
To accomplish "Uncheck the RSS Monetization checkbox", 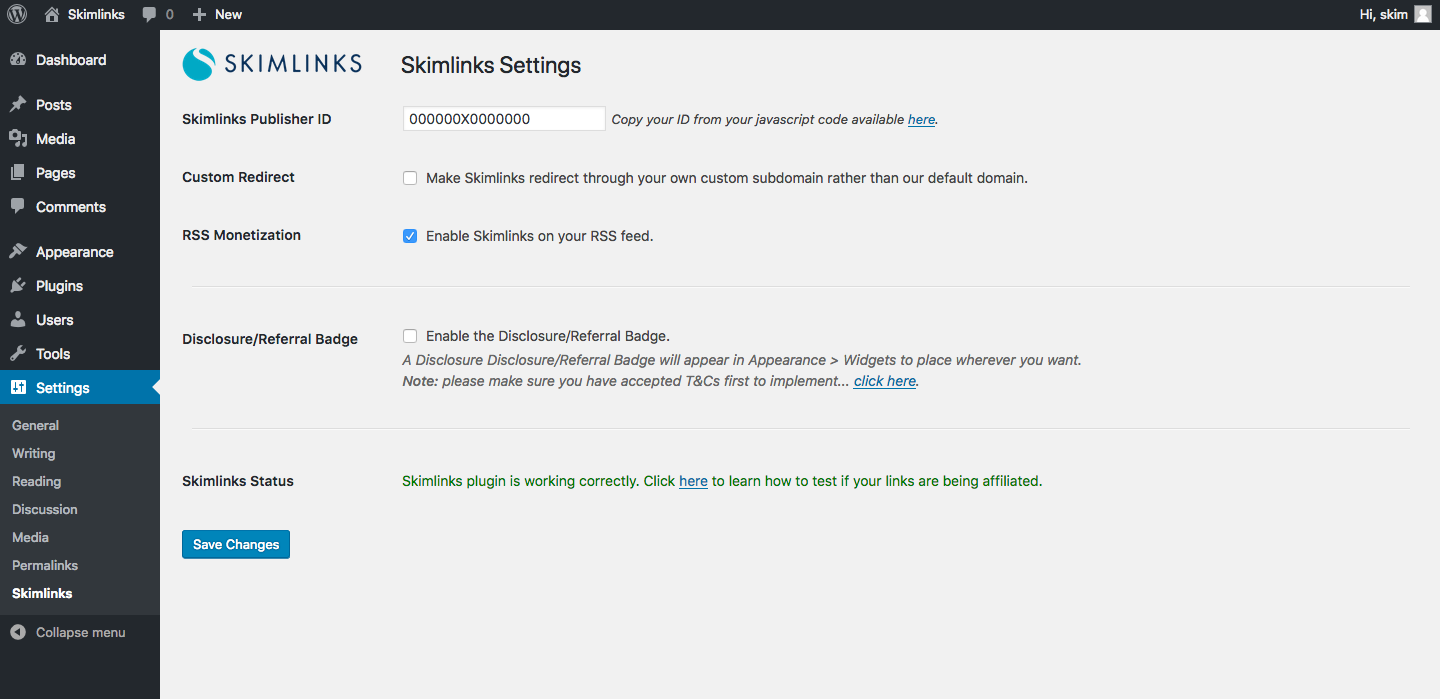I will point(410,236).
